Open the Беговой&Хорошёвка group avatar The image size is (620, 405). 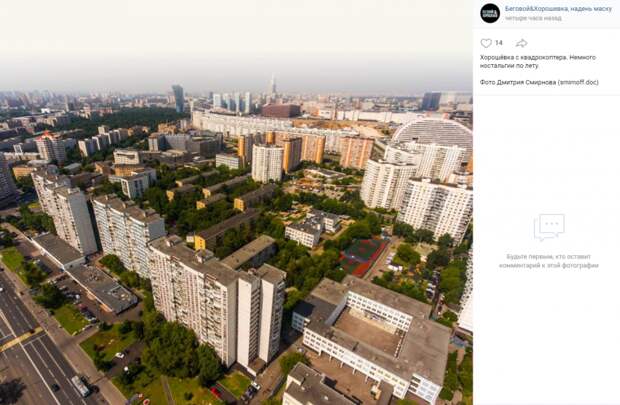(x=490, y=13)
